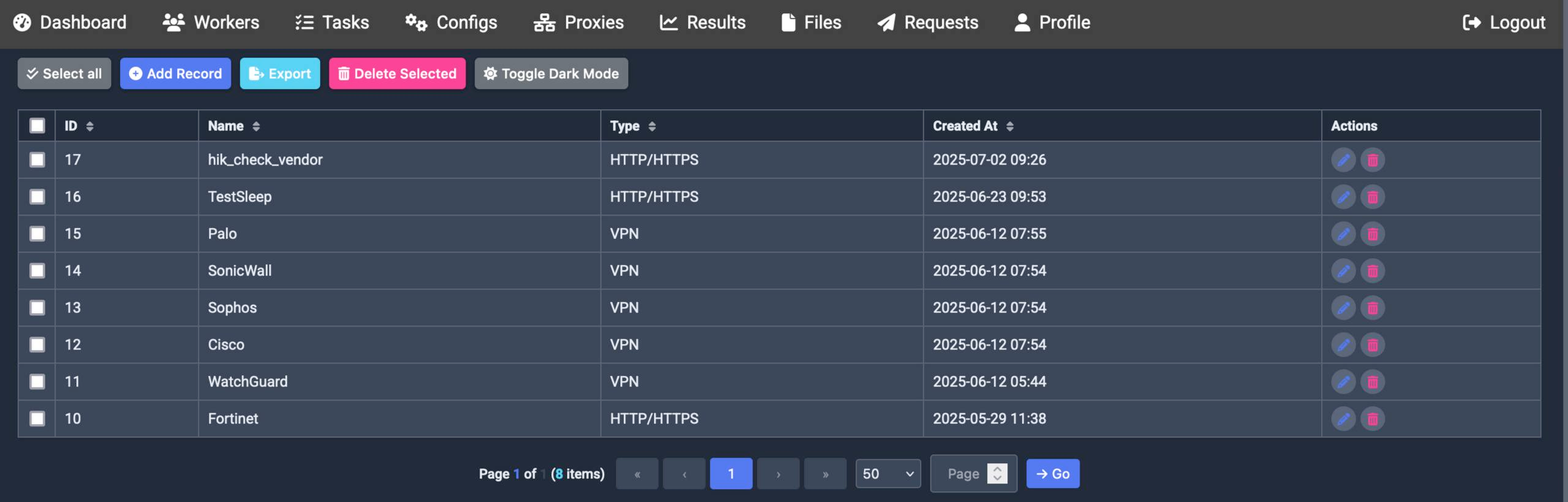Navigate to Tasks
This screenshot has width=1568, height=502.
(332, 23)
